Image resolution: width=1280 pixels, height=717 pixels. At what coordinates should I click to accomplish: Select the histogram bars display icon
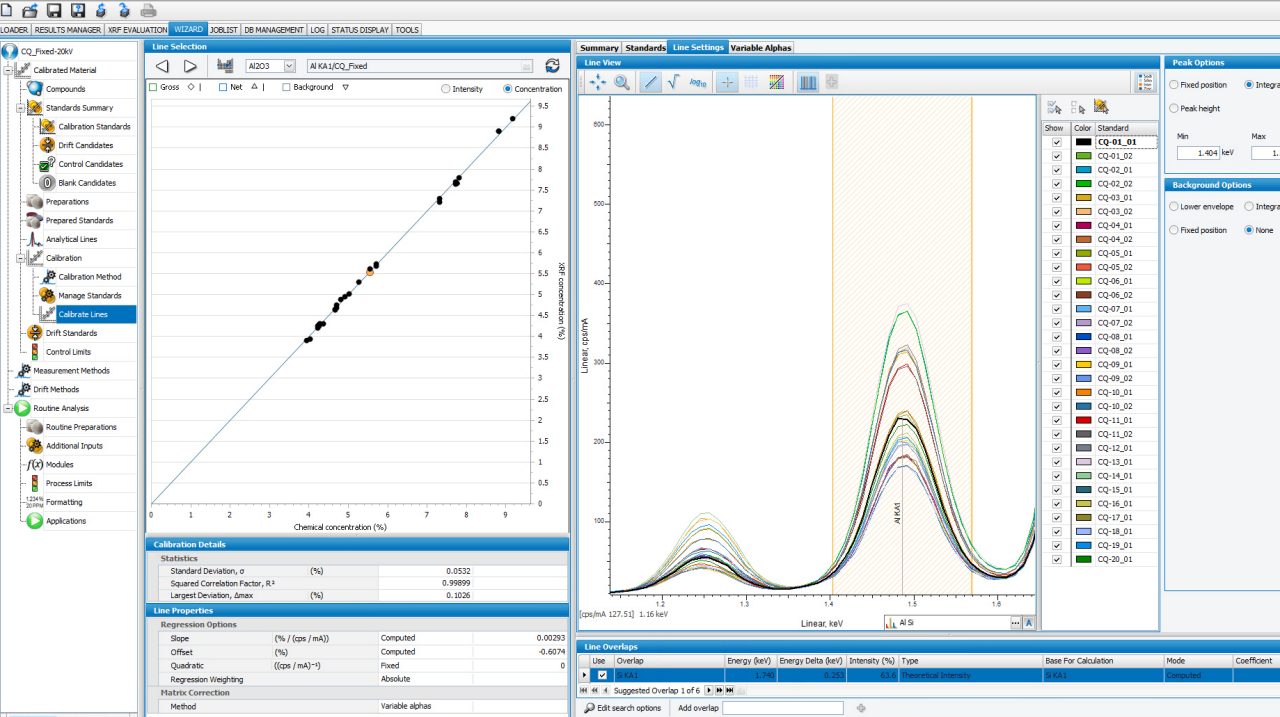coord(808,83)
